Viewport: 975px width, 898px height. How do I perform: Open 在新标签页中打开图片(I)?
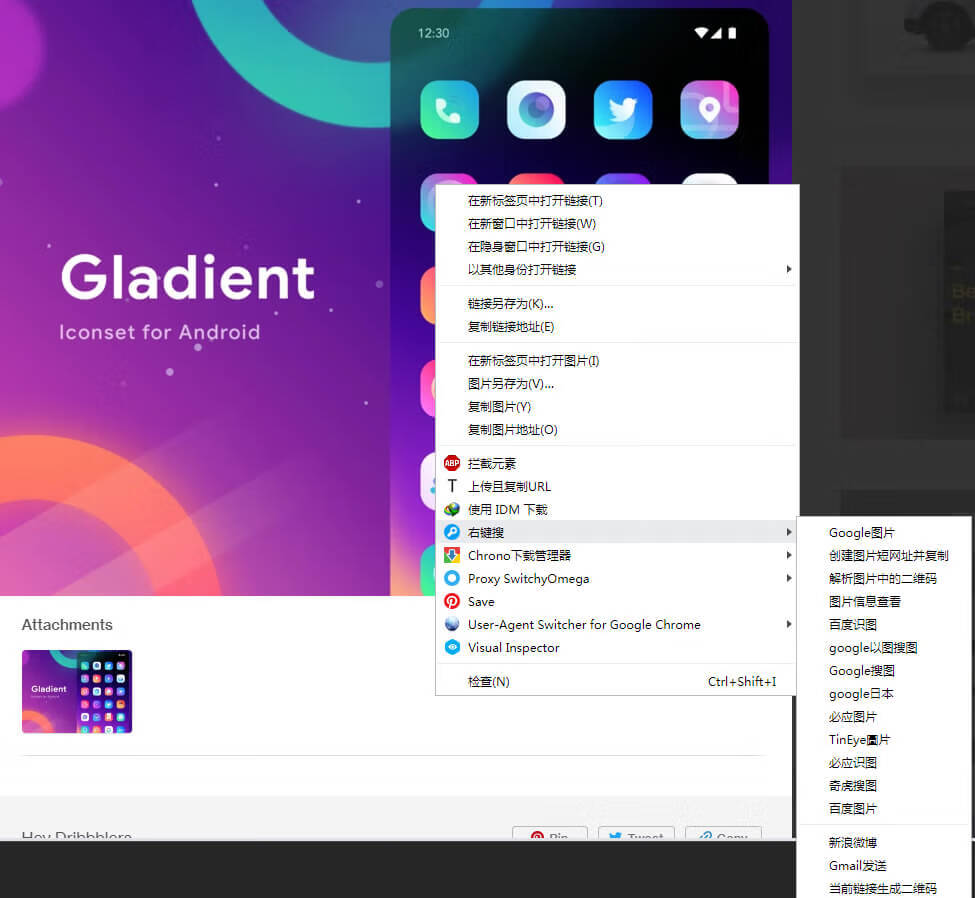pos(617,361)
